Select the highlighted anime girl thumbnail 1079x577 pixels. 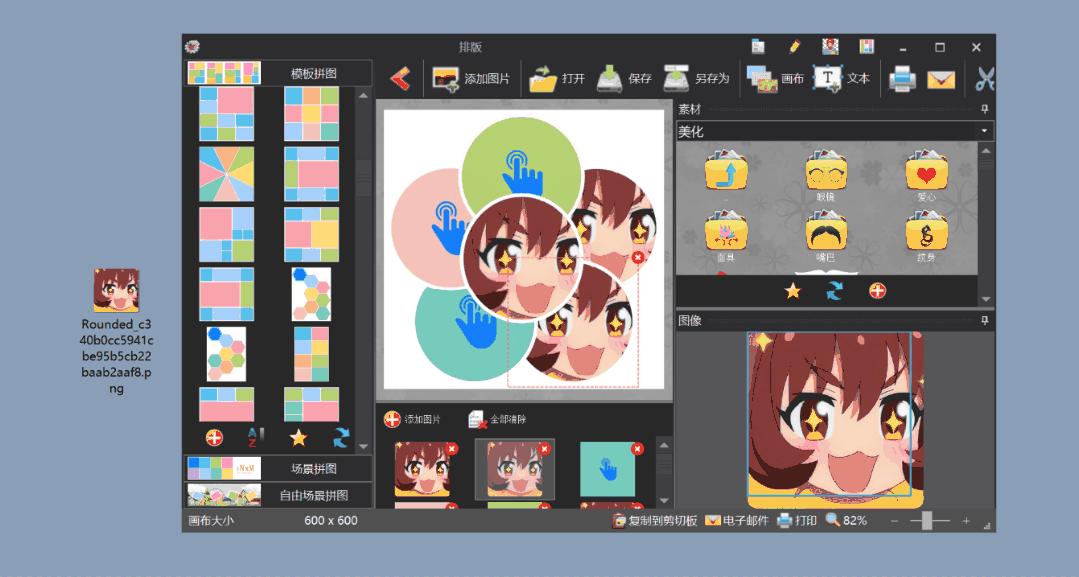[514, 469]
